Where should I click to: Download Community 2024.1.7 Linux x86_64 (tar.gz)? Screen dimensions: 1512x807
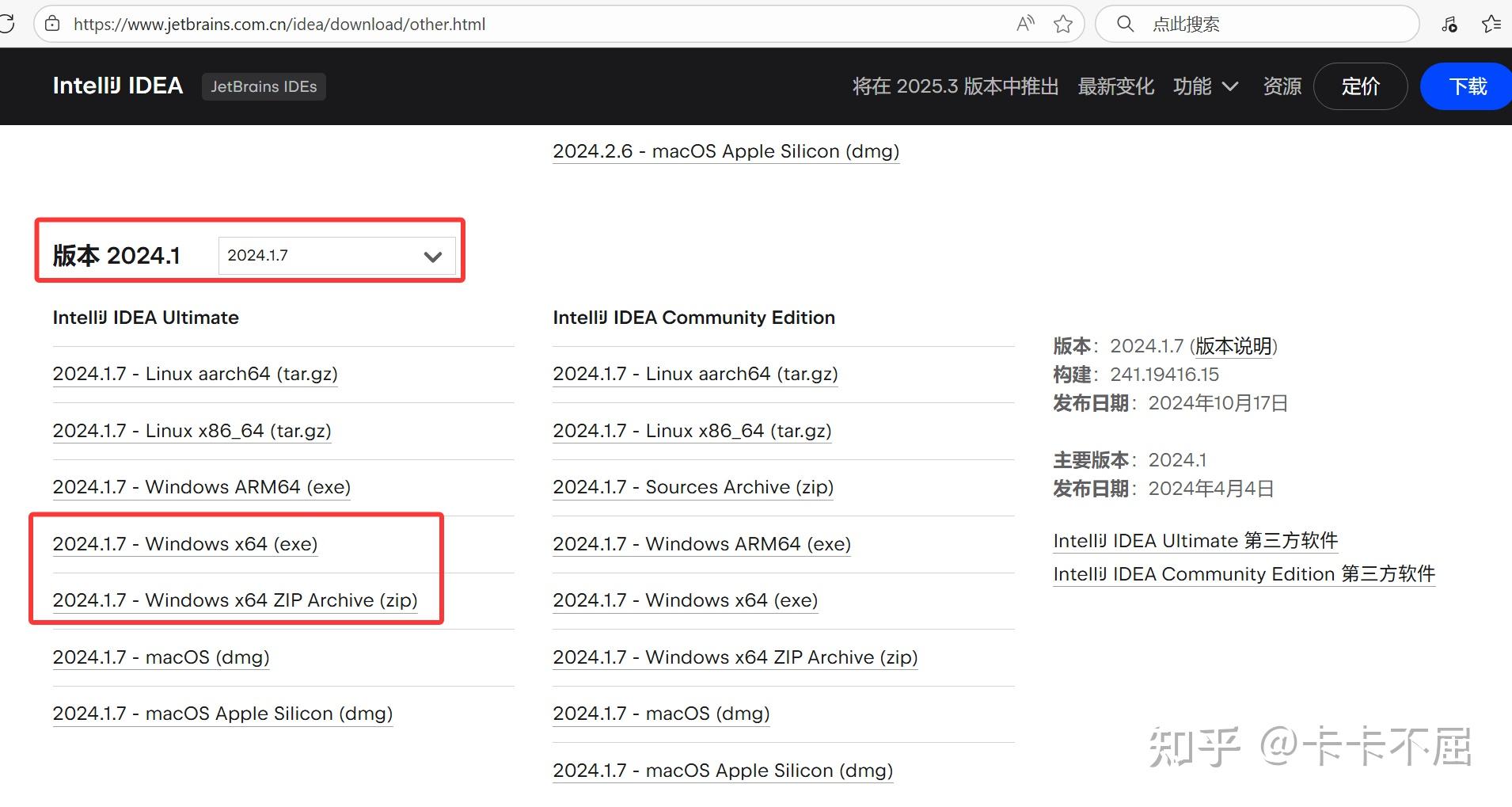693,431
